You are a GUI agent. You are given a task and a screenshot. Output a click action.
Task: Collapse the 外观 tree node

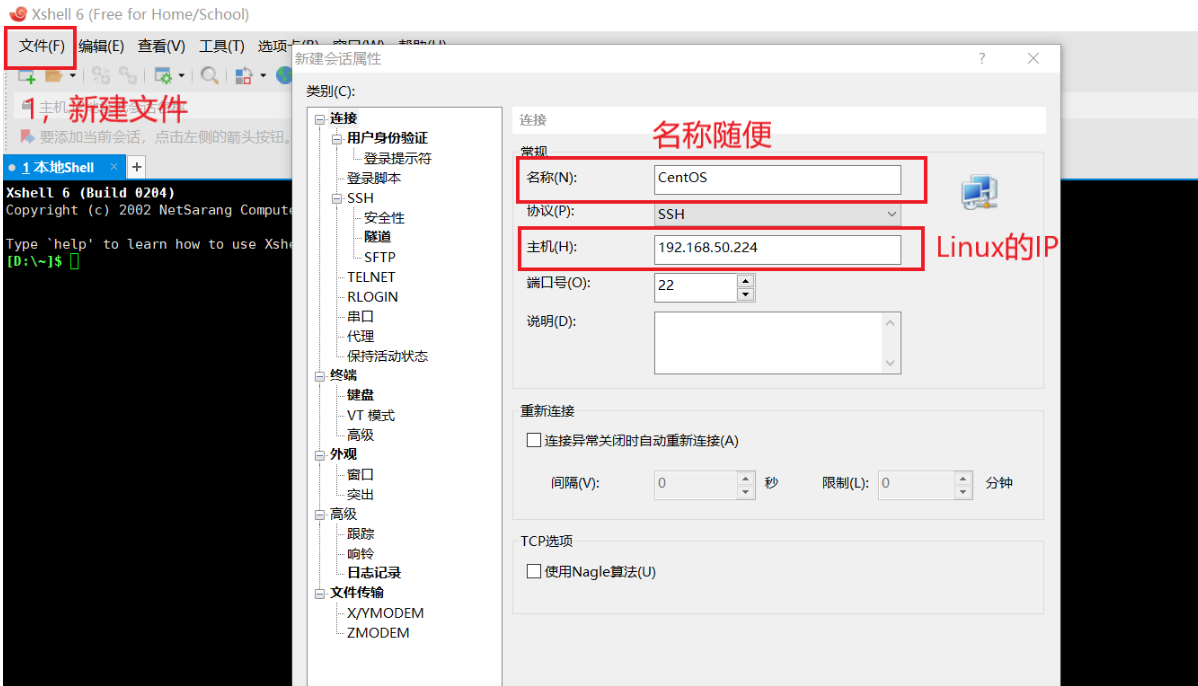pos(320,455)
